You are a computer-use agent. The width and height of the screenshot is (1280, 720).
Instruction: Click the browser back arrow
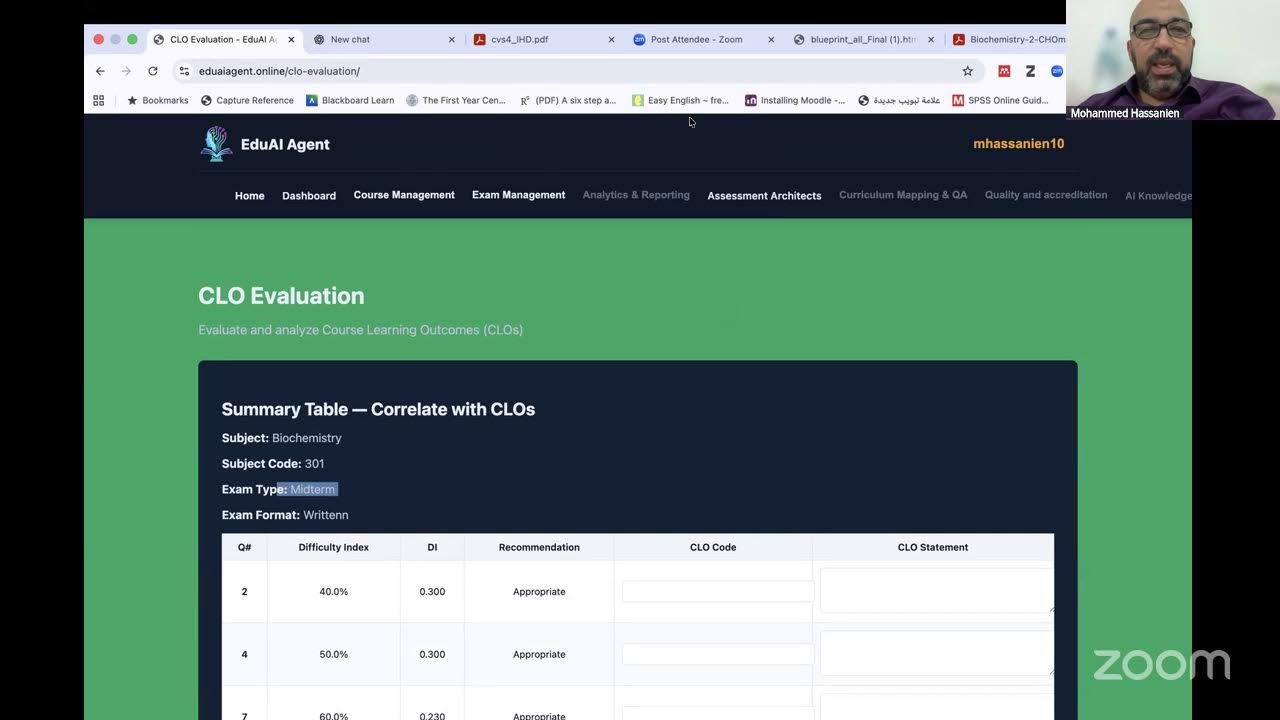tap(100, 71)
